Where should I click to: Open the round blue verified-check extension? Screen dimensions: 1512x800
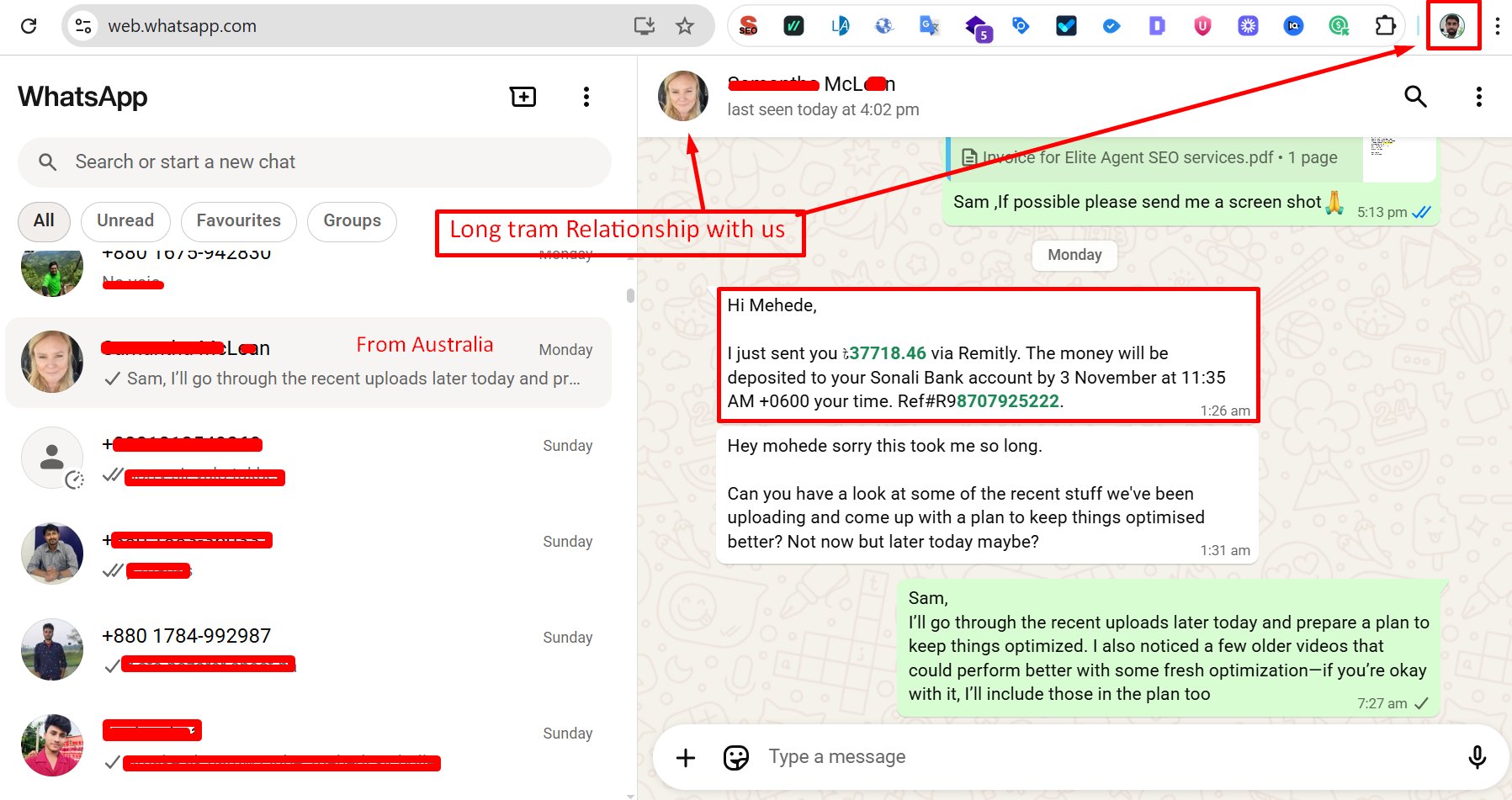(1111, 26)
